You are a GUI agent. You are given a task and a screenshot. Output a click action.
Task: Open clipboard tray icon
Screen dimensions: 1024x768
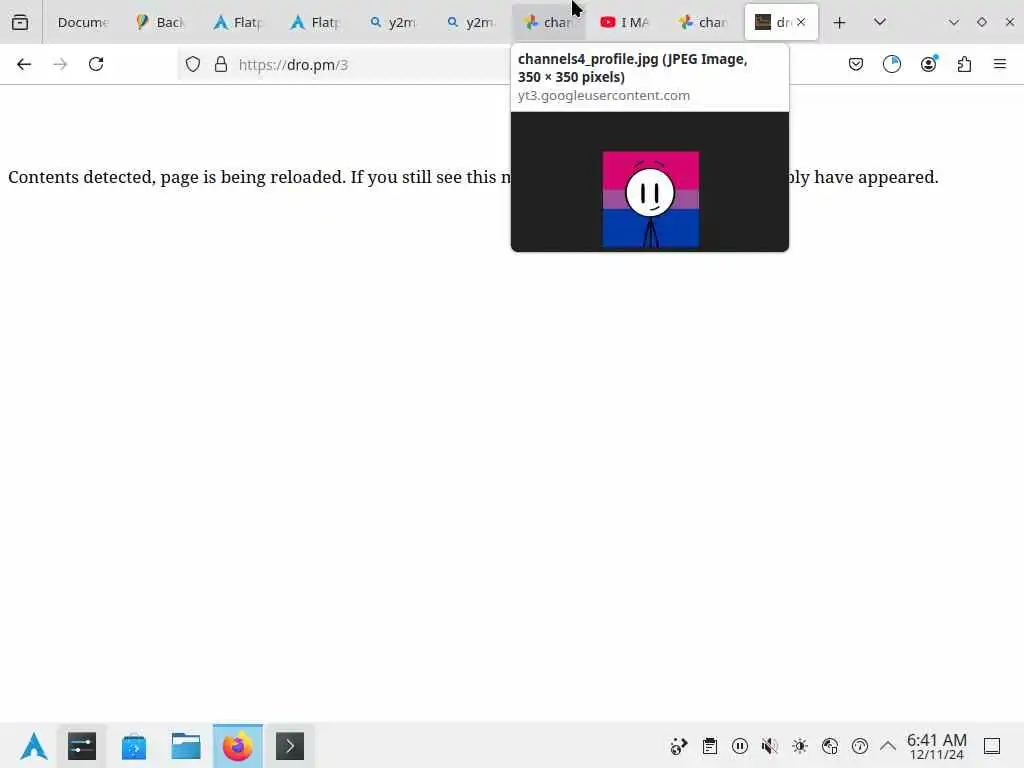coord(710,746)
